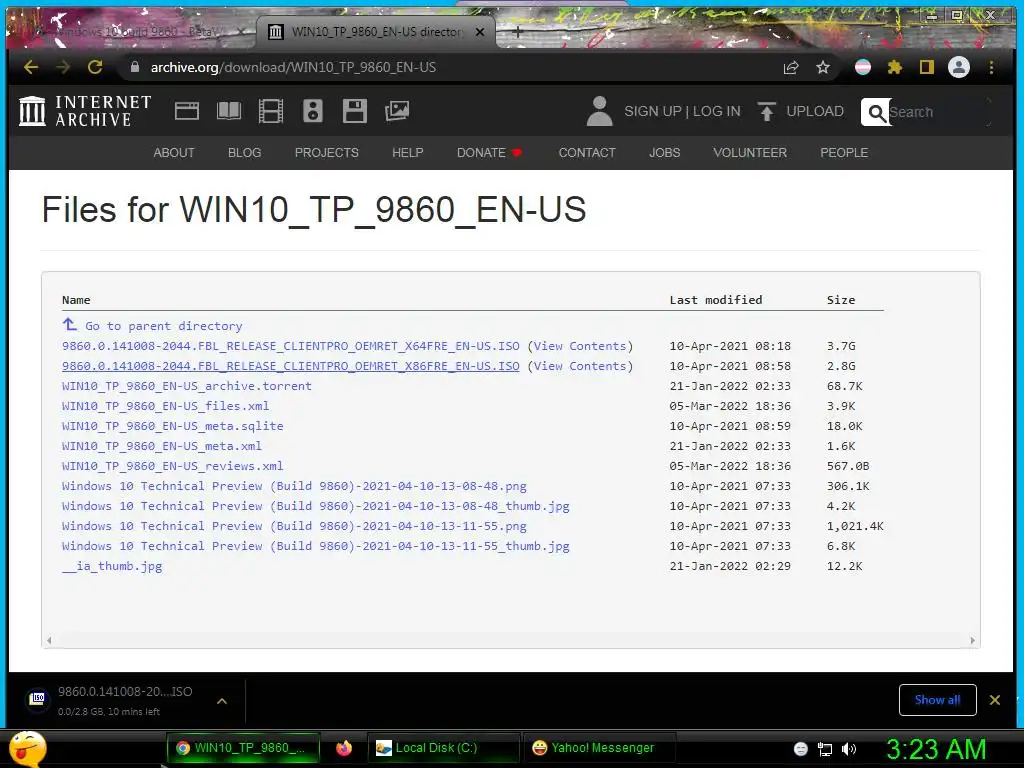Open the Chrome profile avatar icon
1024x768 pixels.
click(x=959, y=67)
